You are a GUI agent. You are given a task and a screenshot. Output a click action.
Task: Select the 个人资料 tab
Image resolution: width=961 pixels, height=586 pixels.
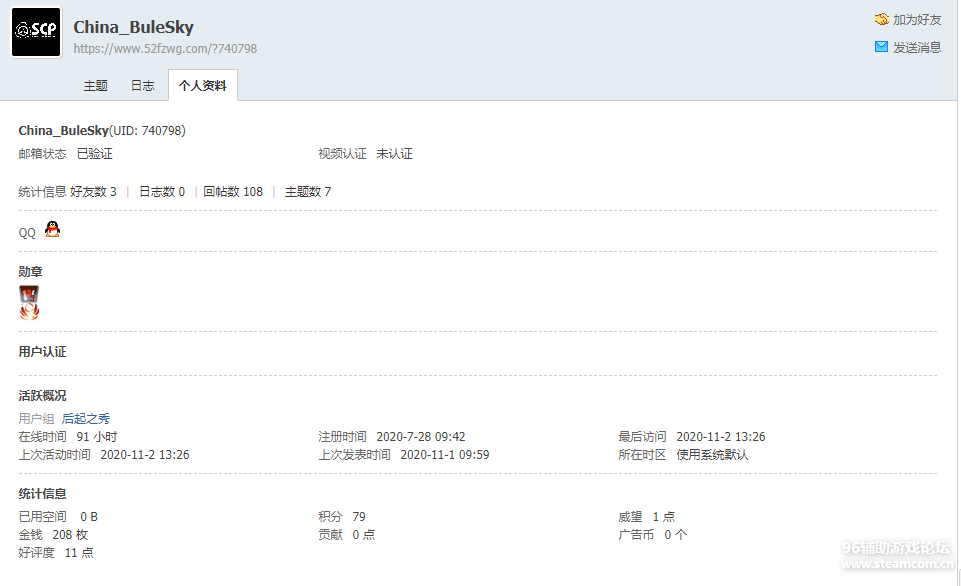coord(202,86)
